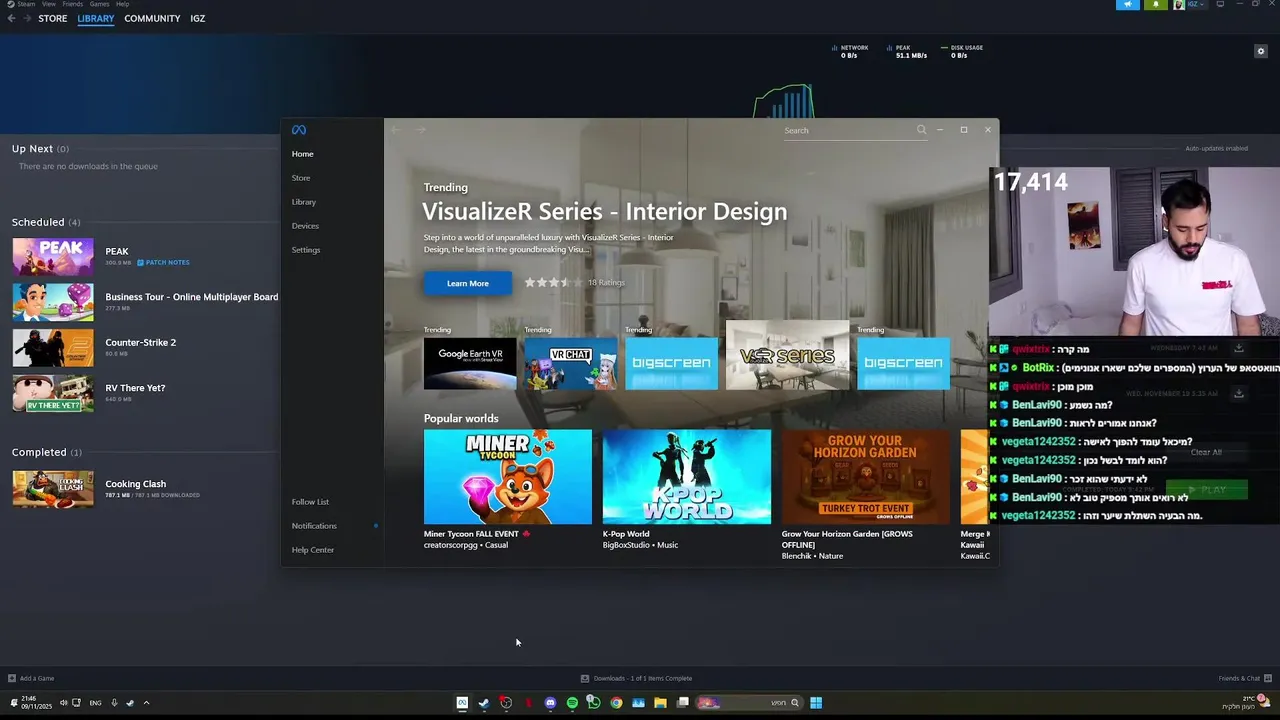Viewport: 1280px width, 720px height.
Task: Open Steam download settings gear icon
Action: [1261, 51]
